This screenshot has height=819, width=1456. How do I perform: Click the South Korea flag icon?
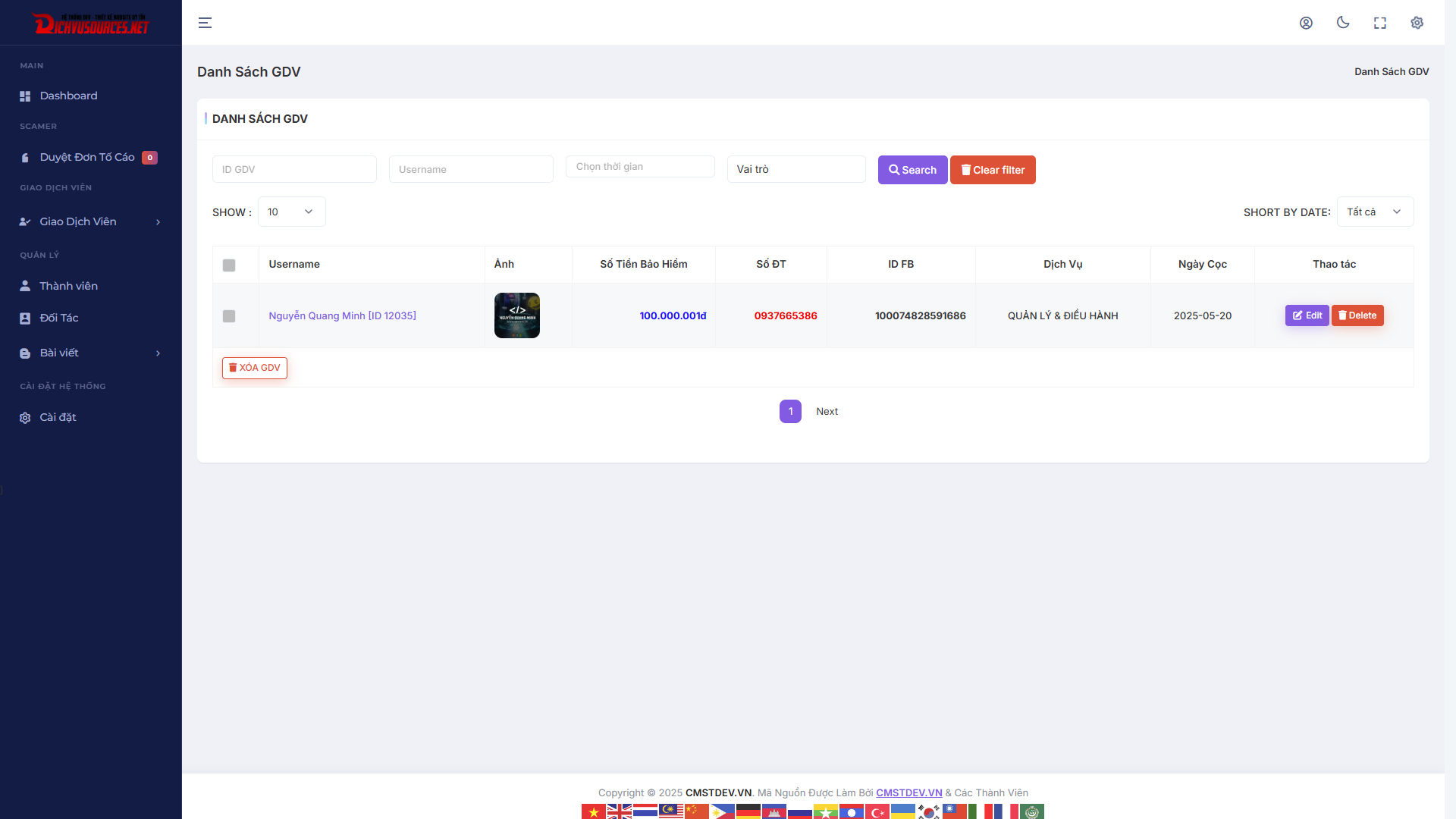point(928,812)
